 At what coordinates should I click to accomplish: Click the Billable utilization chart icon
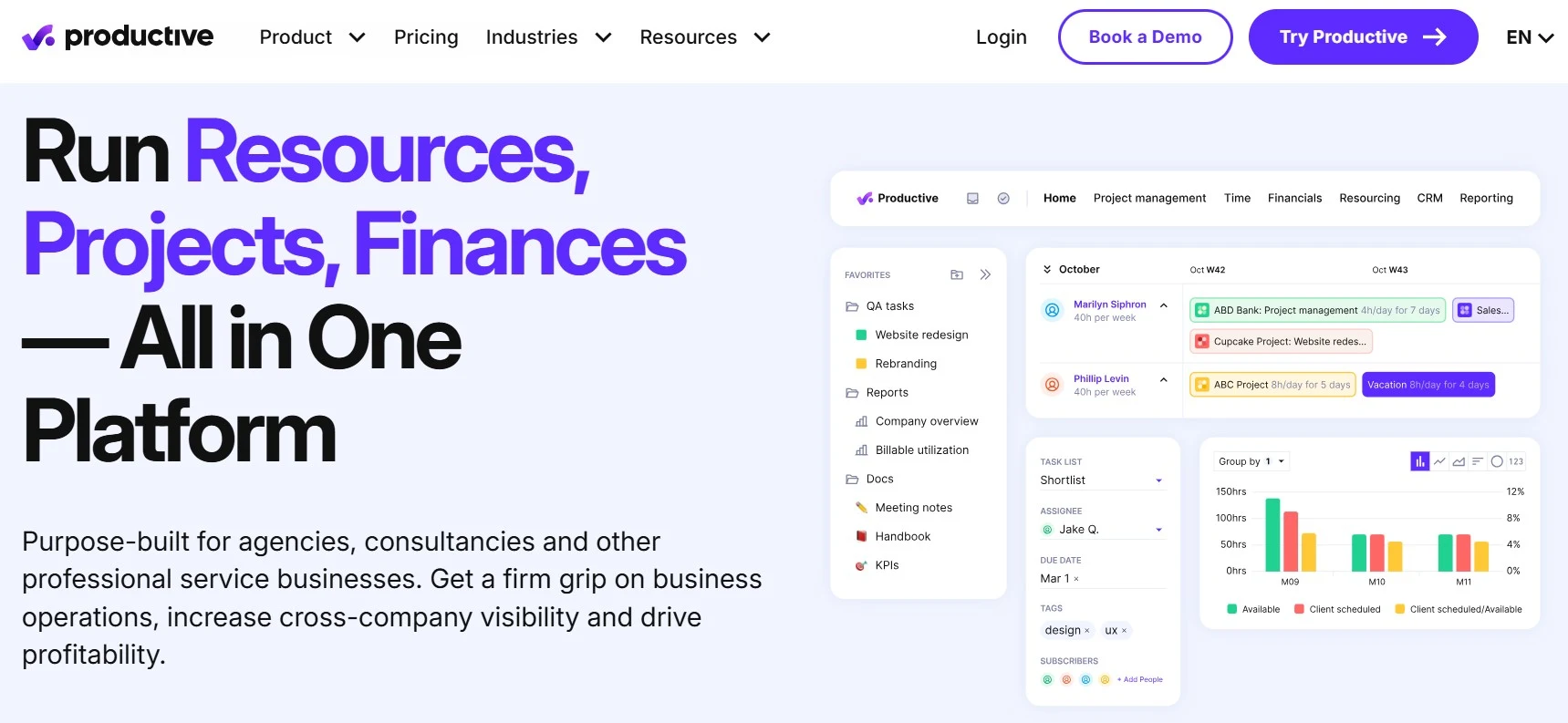(x=861, y=450)
